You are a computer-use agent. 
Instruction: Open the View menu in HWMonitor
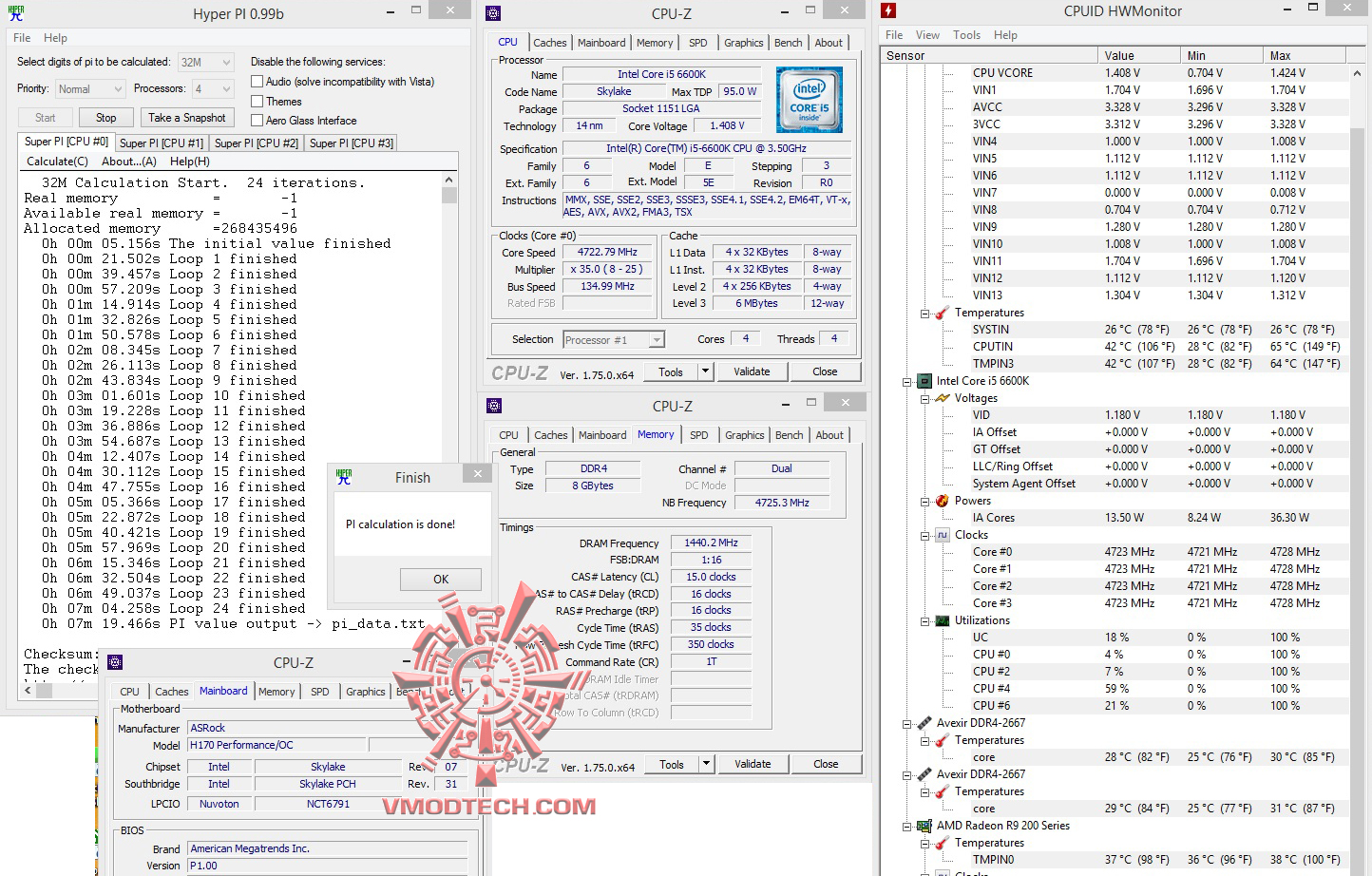[927, 35]
